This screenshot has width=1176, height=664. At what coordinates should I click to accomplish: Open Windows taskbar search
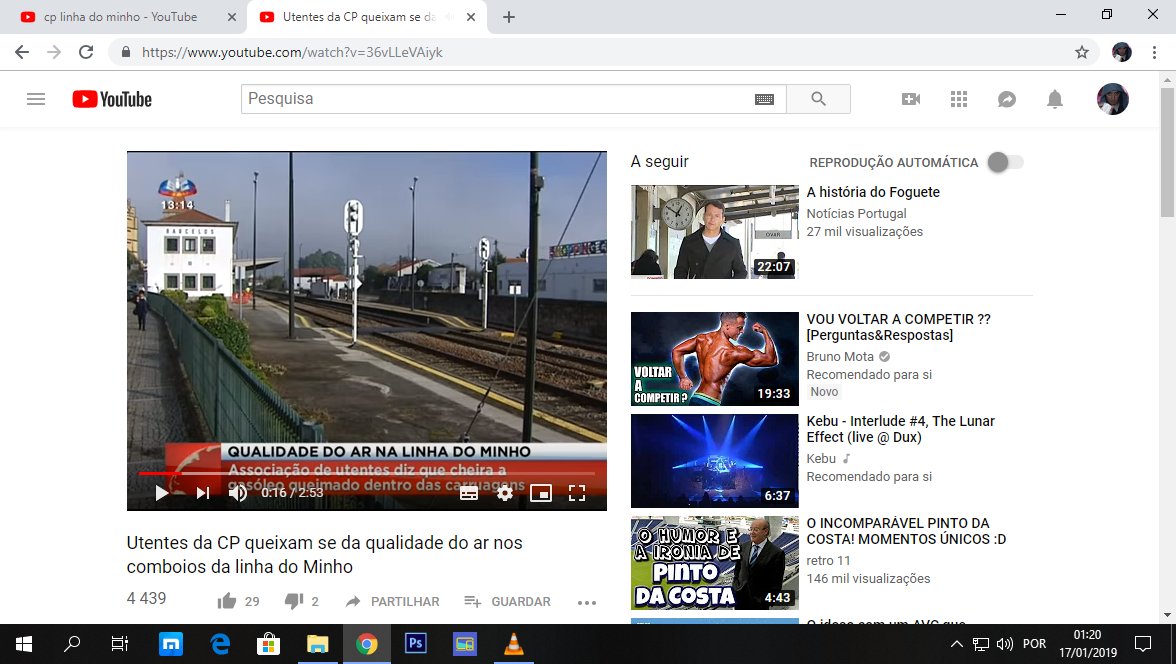click(x=72, y=644)
